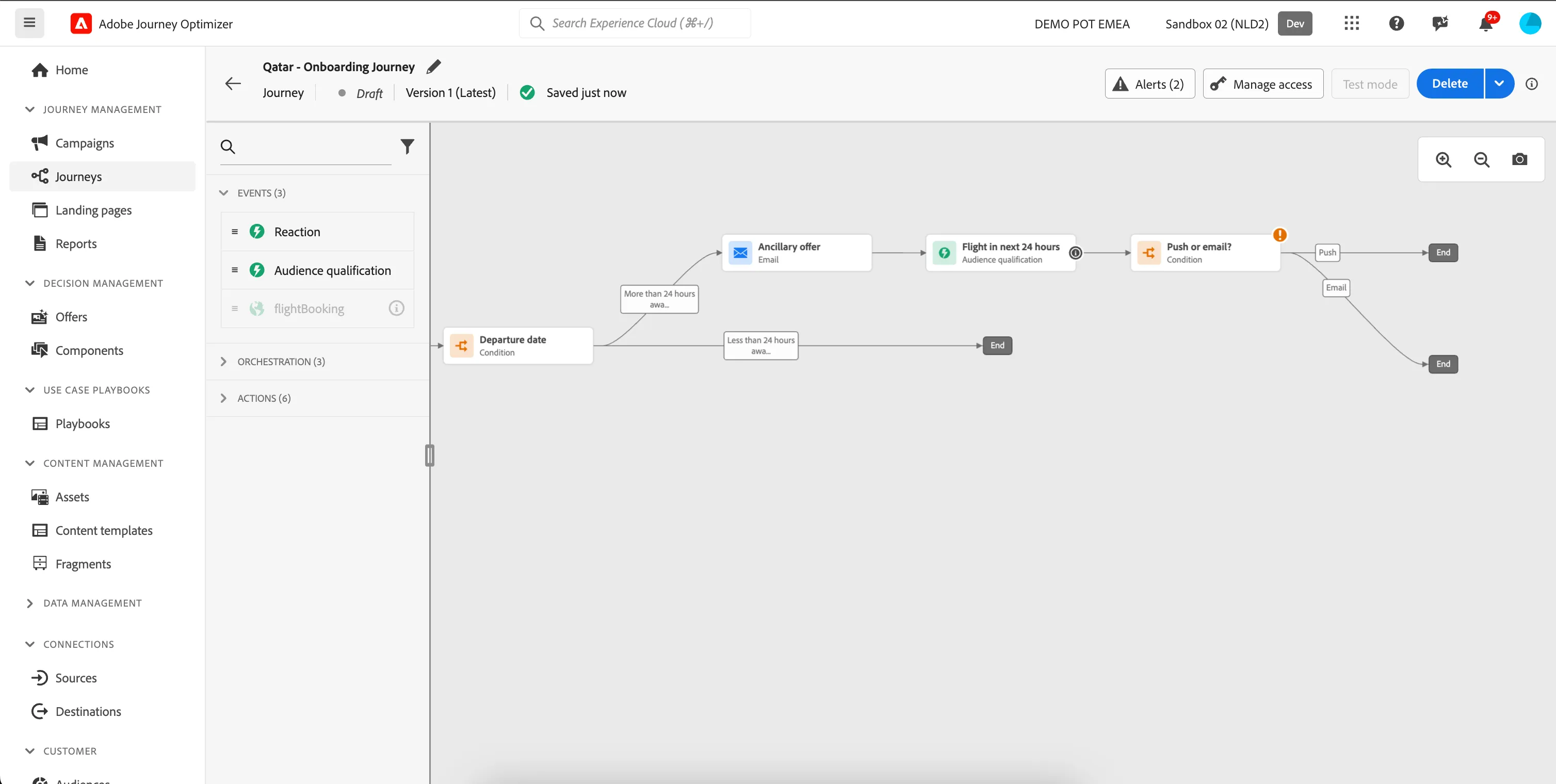Expand the ORCHESTRATION (3) section
Screen dimensions: 1556x784
click(223, 361)
